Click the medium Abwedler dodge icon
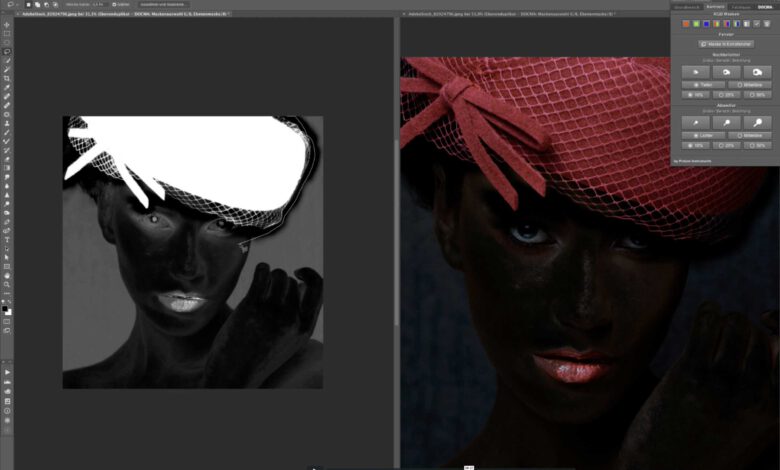Viewport: 780px width, 470px height. tap(725, 122)
